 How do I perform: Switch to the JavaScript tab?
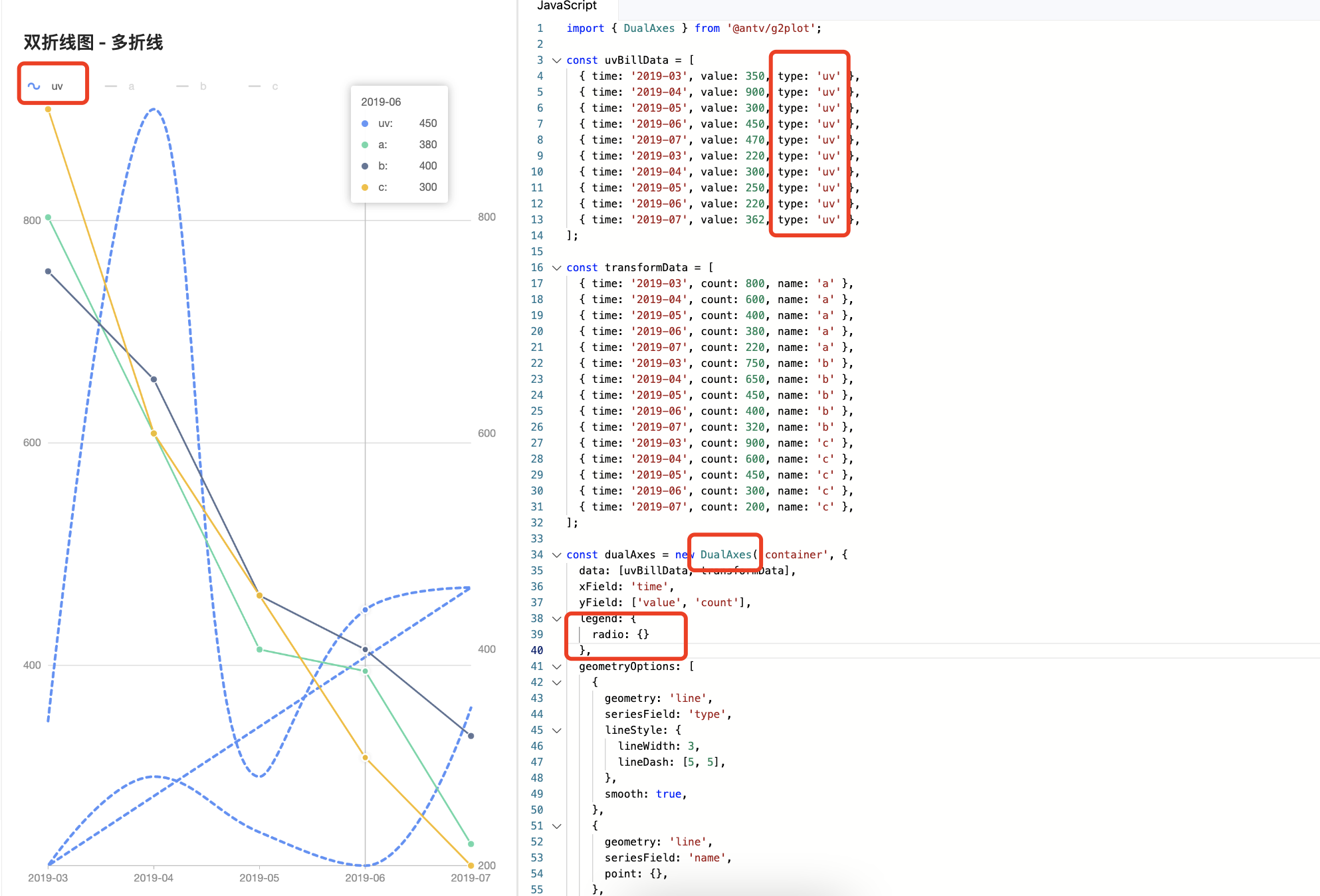coord(567,6)
